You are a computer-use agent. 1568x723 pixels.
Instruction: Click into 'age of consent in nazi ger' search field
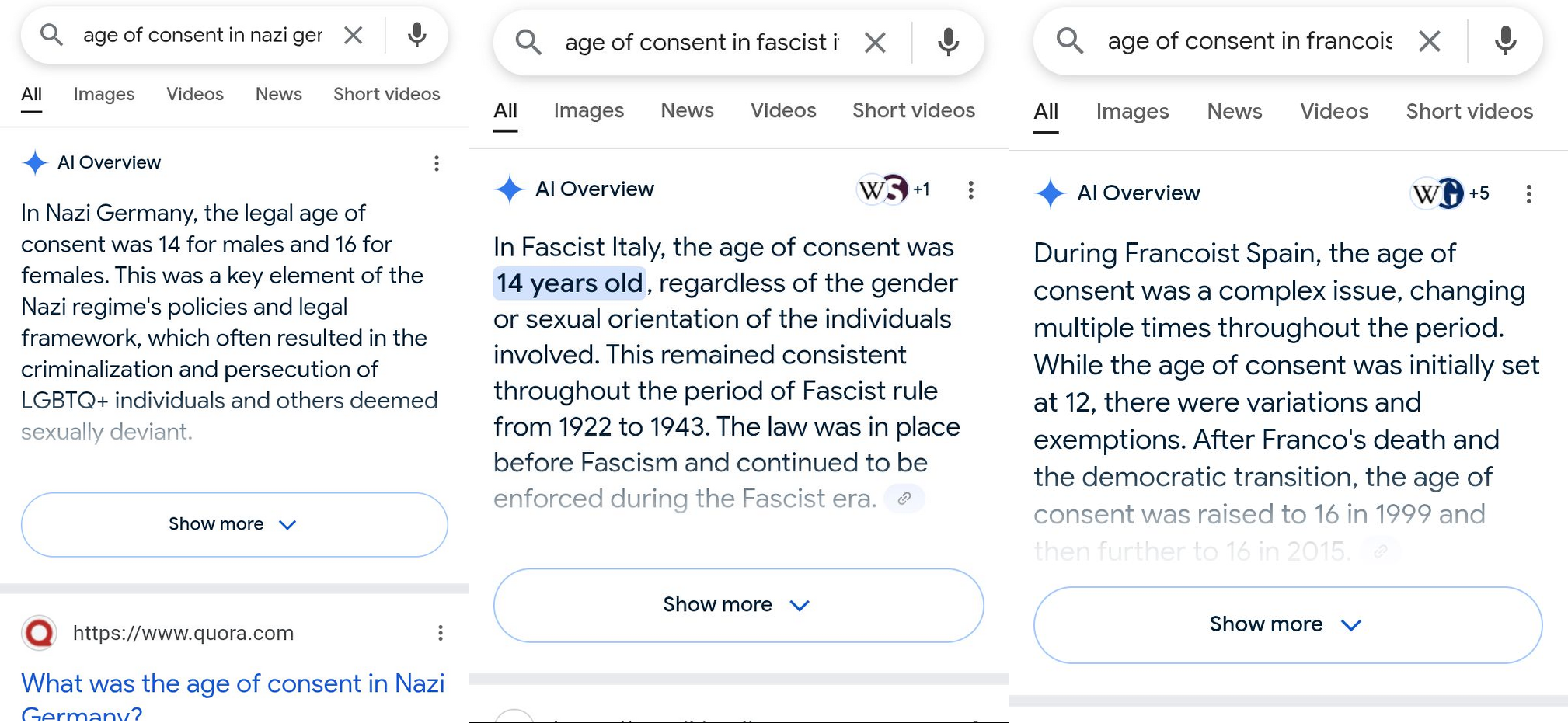[203, 35]
